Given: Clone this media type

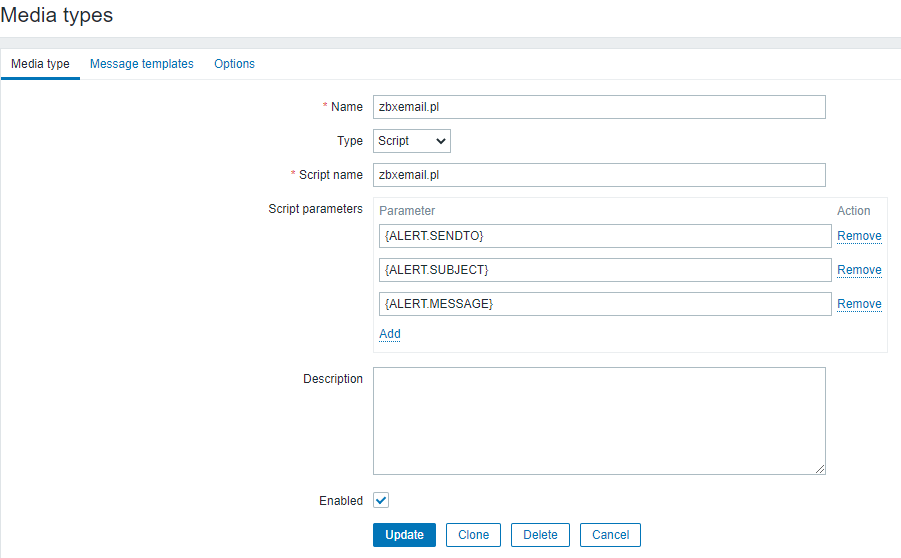Looking at the screenshot, I should [x=473, y=535].
